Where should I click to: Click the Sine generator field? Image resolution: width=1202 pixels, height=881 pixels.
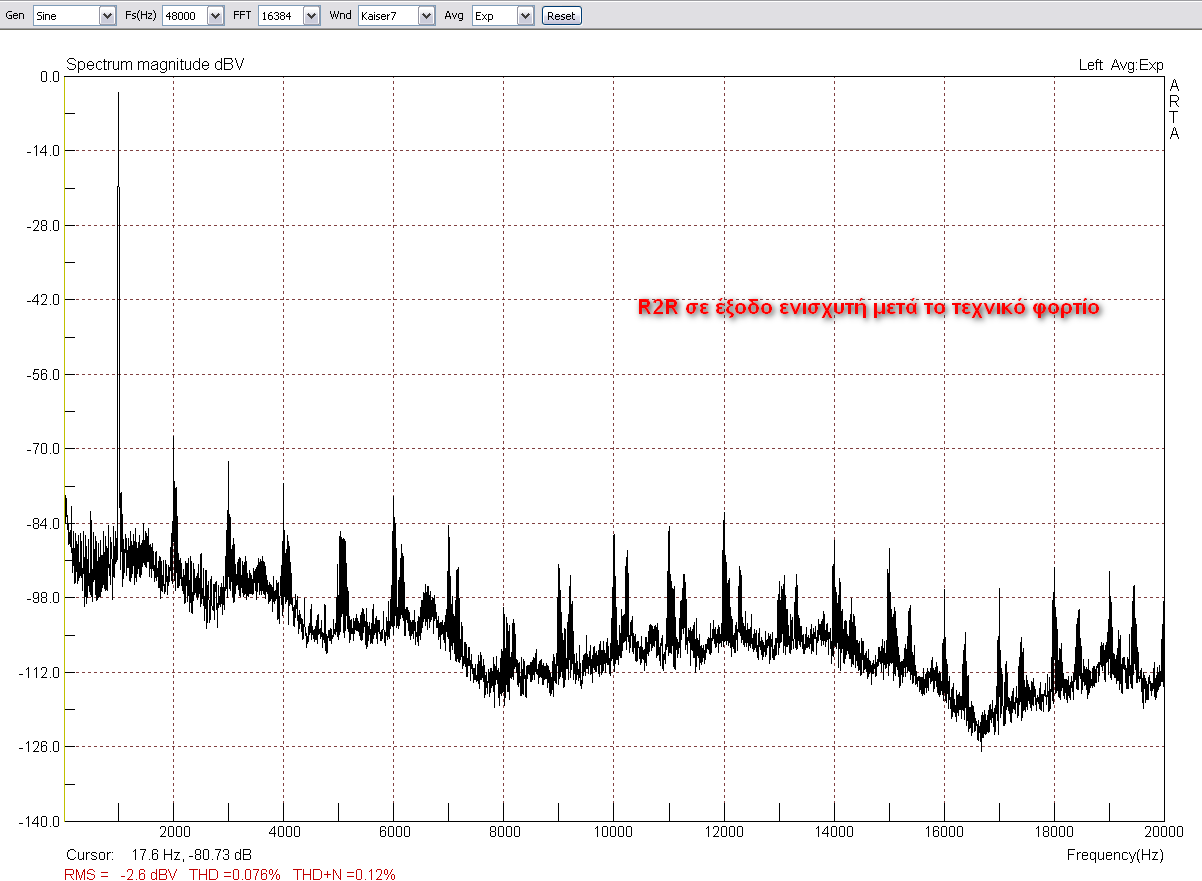point(66,16)
